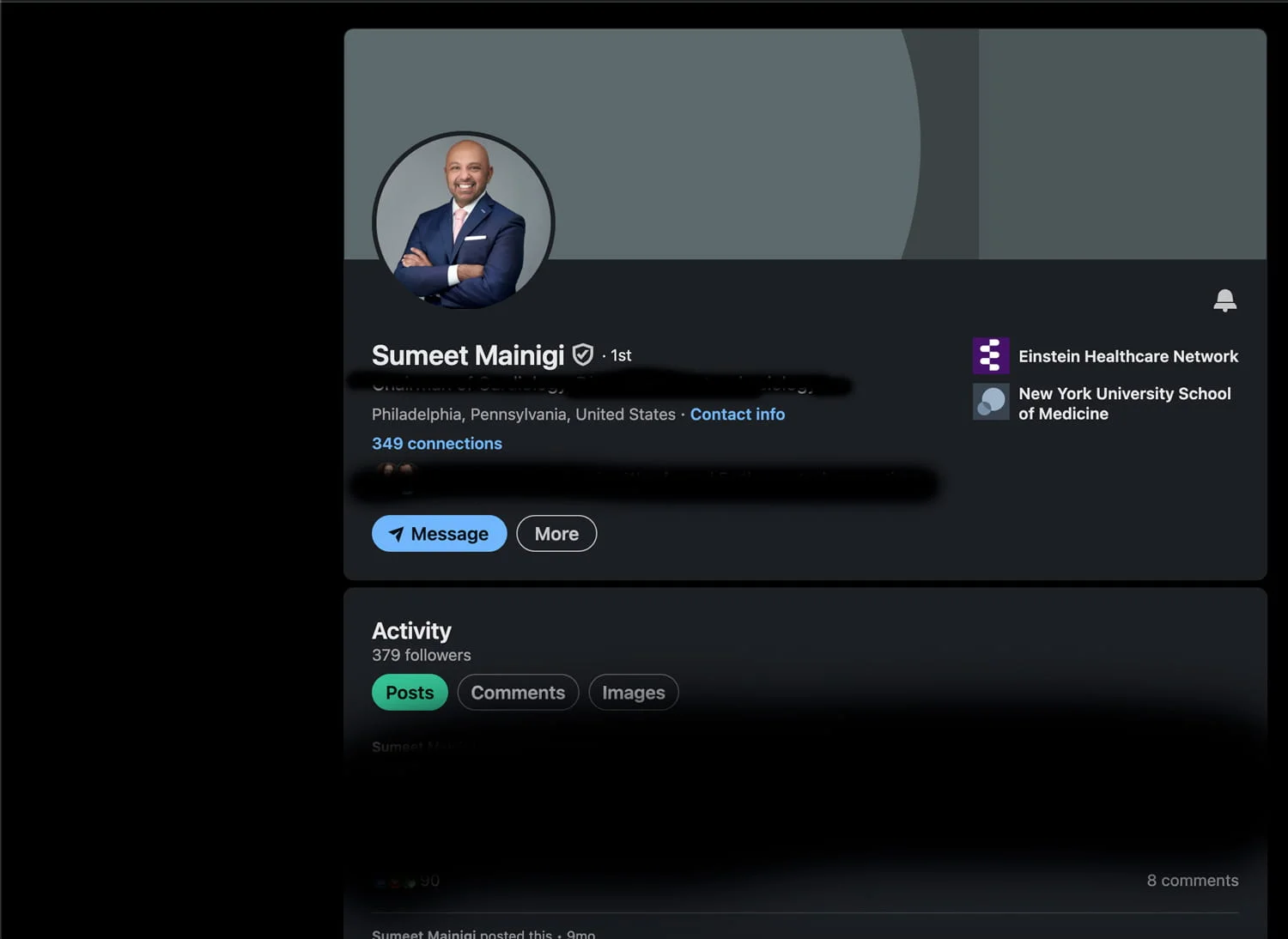
Task: Open the Contact info link
Action: [x=737, y=415]
